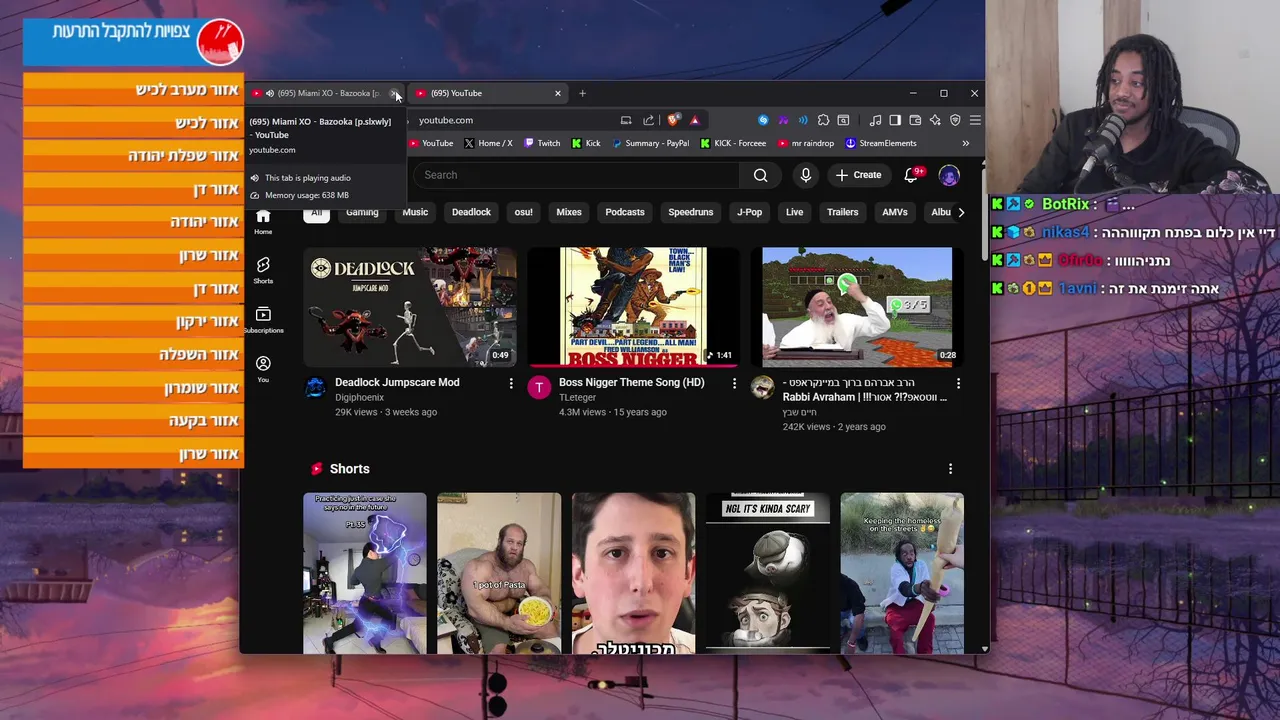
Task: Select the Gaming category chip
Action: 362,212
